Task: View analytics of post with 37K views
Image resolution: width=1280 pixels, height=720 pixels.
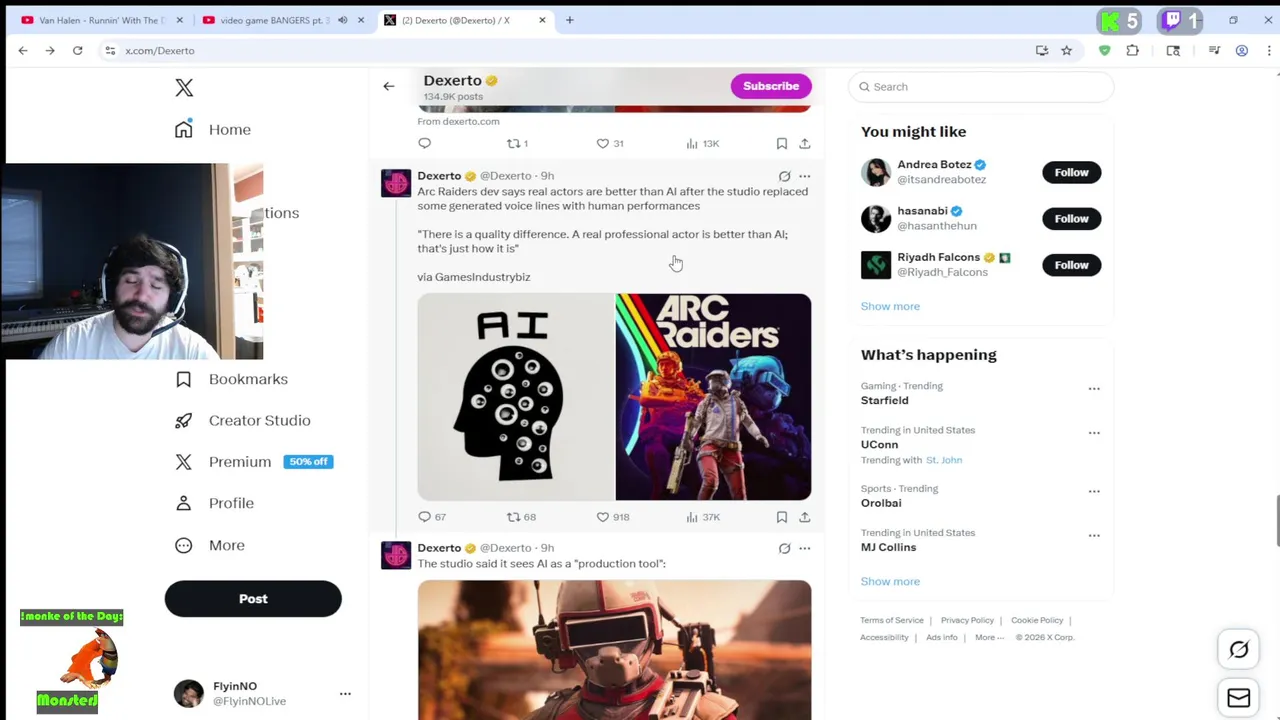Action: (703, 517)
